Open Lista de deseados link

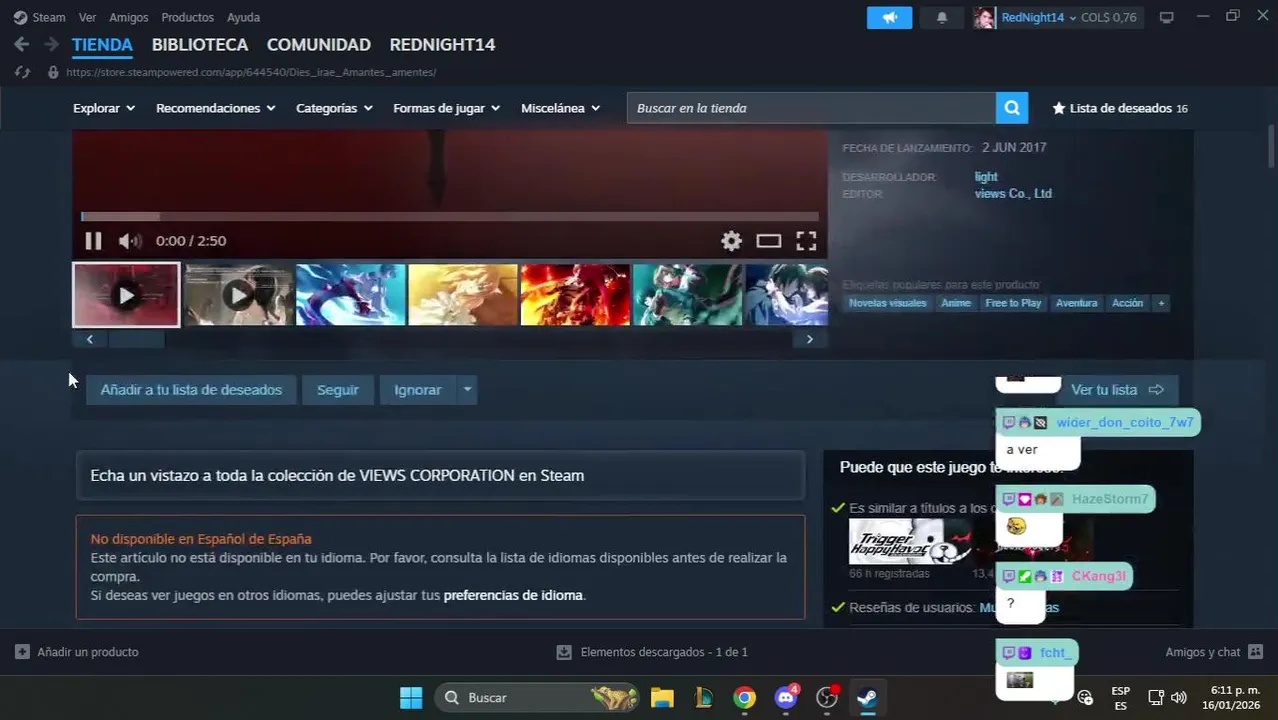[1120, 108]
